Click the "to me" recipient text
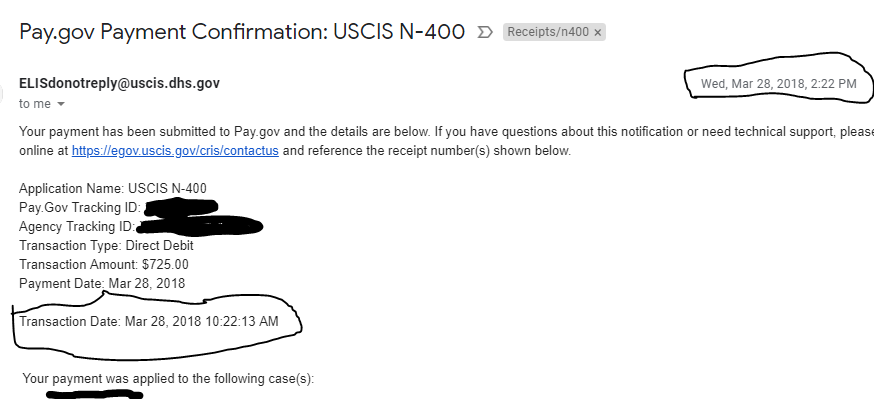The width and height of the screenshot is (874, 399). 35,104
